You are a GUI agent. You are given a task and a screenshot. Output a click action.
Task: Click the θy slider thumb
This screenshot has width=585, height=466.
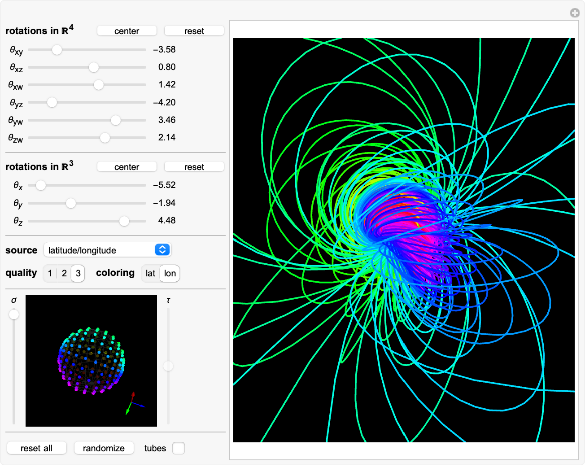coord(71,203)
